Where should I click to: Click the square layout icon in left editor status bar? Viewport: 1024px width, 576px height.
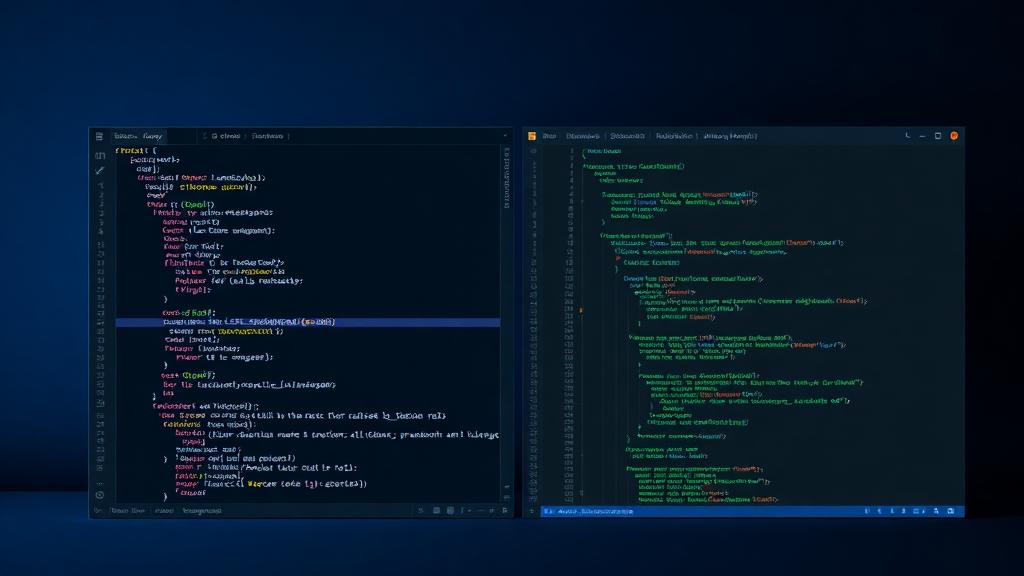pos(436,511)
